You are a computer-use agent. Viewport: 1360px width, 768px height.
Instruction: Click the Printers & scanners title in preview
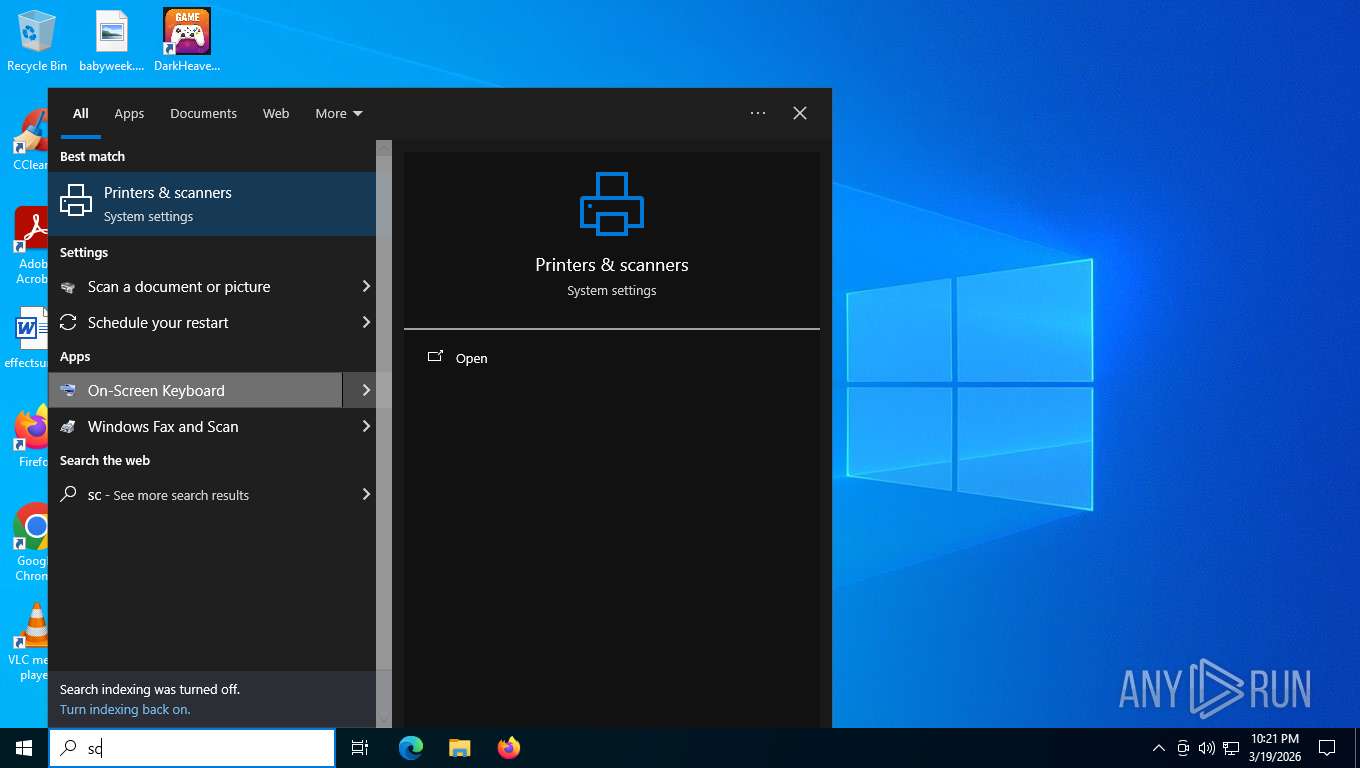[612, 265]
